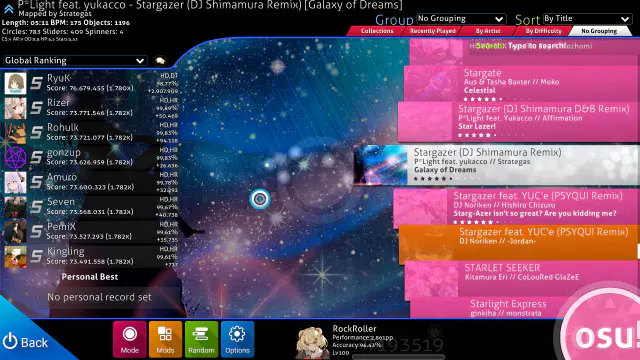Switch to the By Artist tab
The image size is (640, 360).
(488, 31)
